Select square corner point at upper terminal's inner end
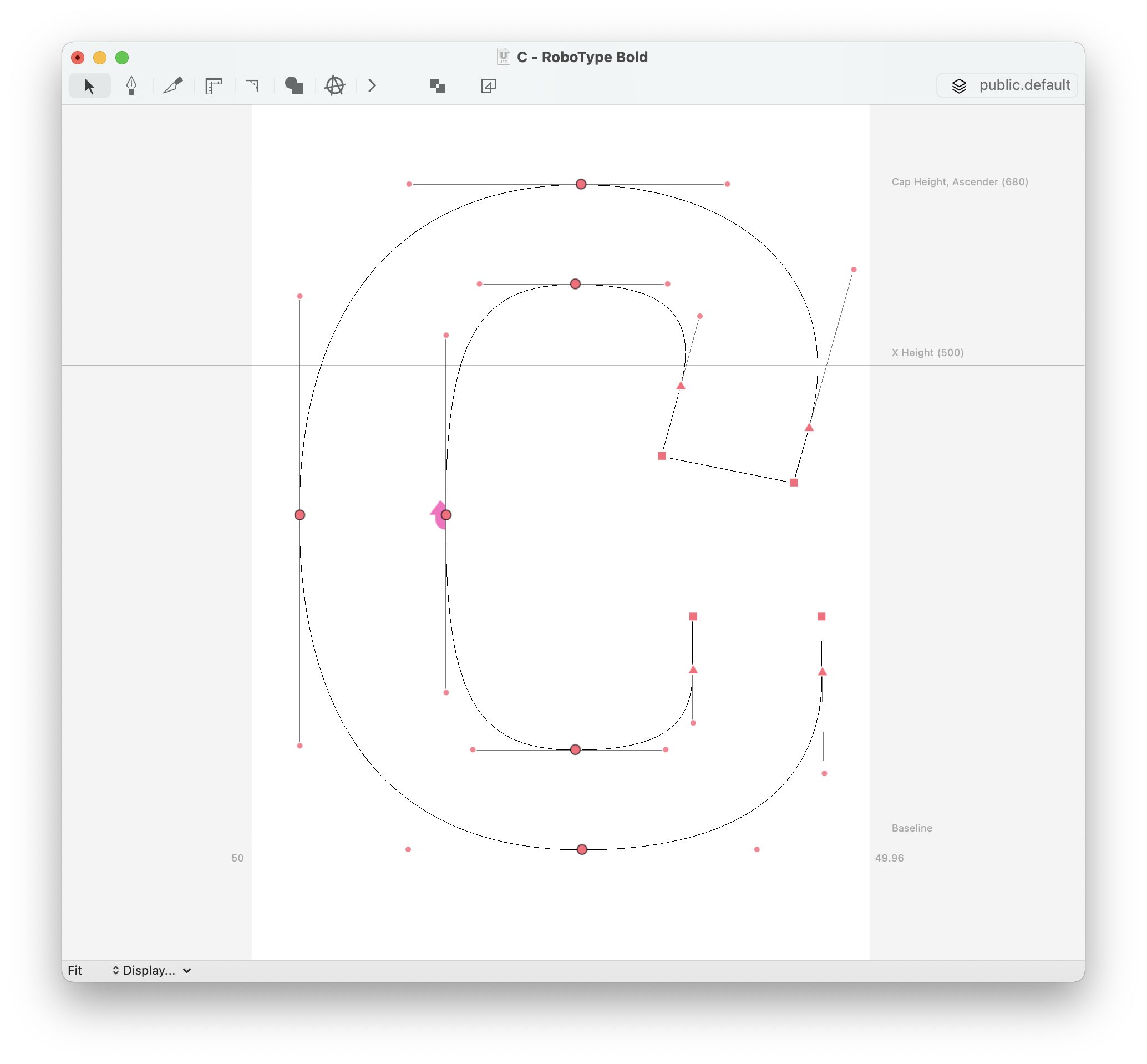The height and width of the screenshot is (1064, 1147). point(662,456)
